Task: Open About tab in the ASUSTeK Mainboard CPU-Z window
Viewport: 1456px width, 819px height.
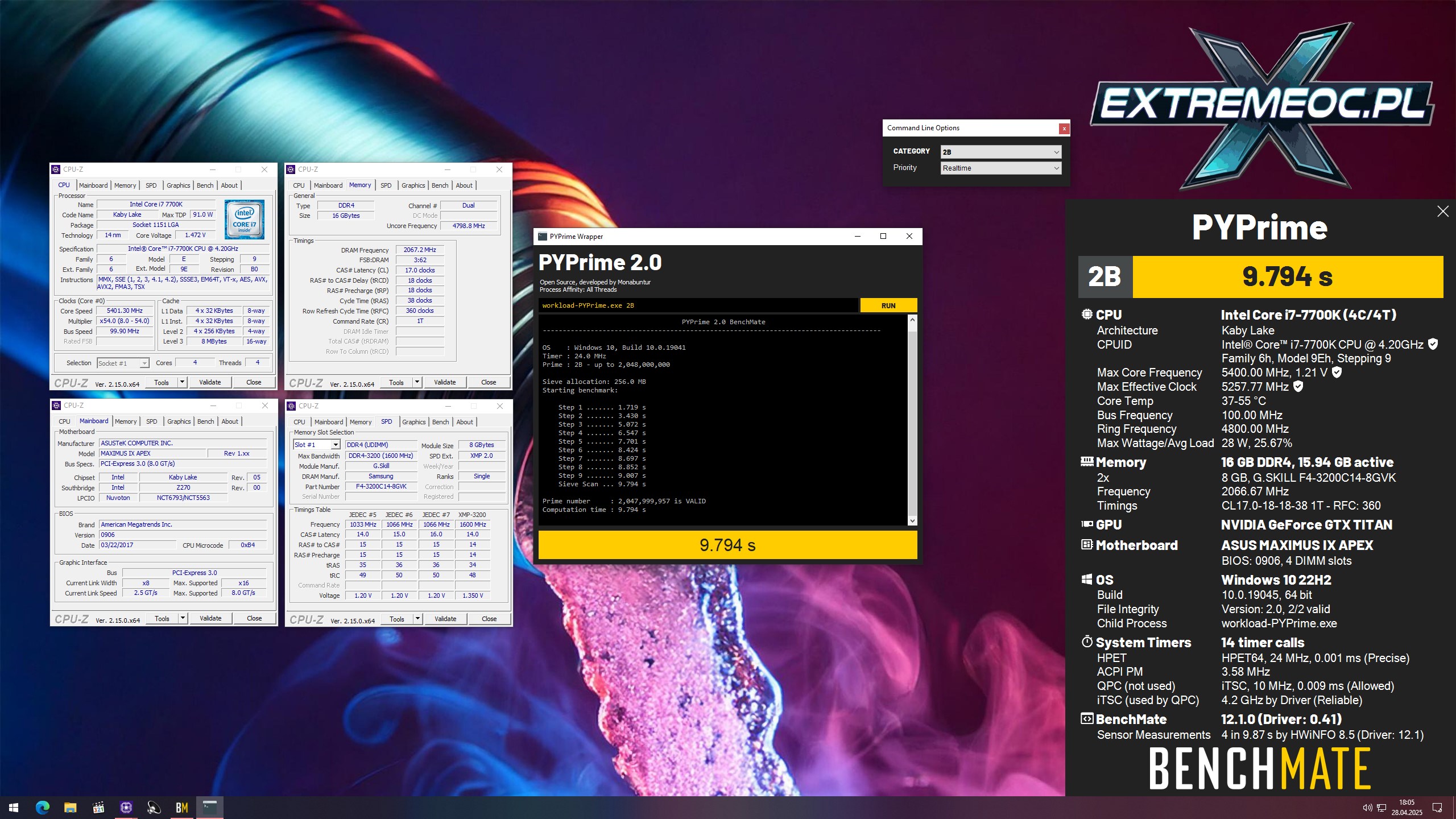Action: (x=230, y=421)
